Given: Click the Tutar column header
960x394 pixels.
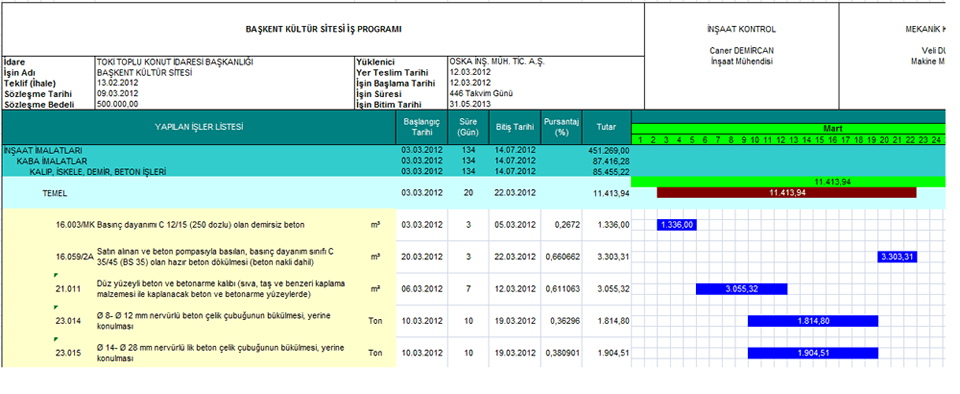Looking at the screenshot, I should [x=606, y=127].
